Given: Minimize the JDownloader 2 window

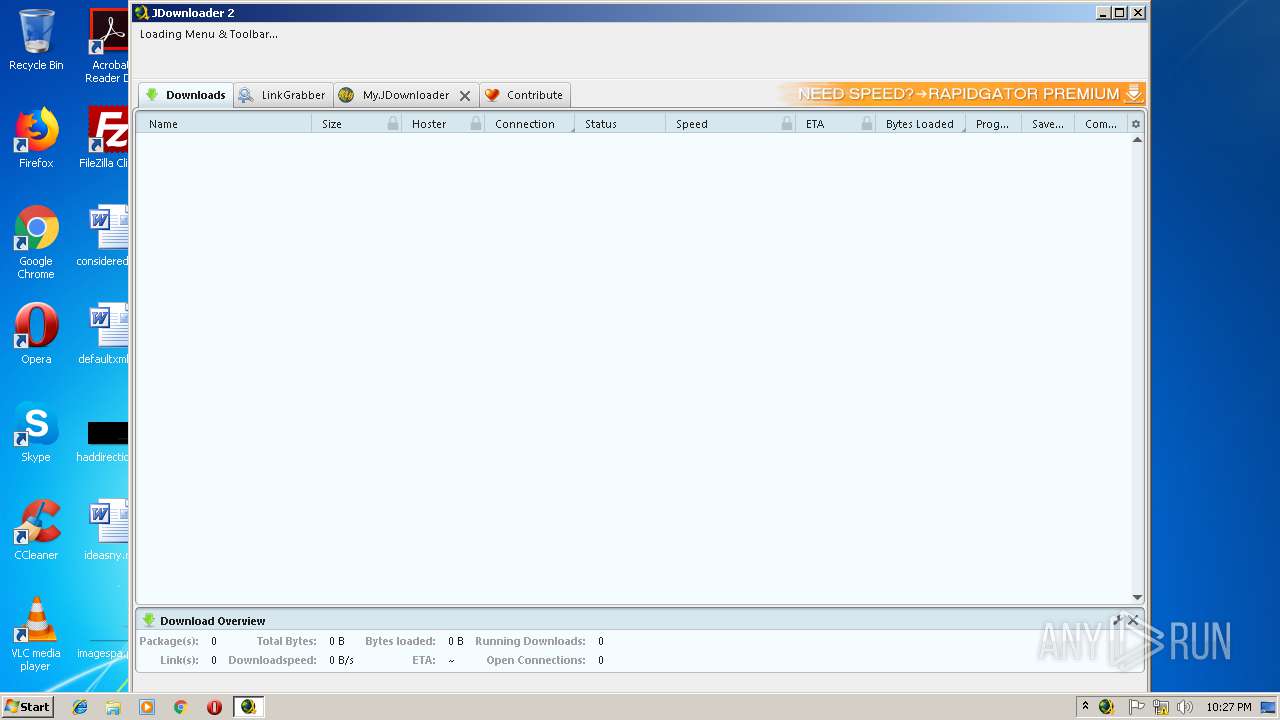Looking at the screenshot, I should pos(1103,13).
